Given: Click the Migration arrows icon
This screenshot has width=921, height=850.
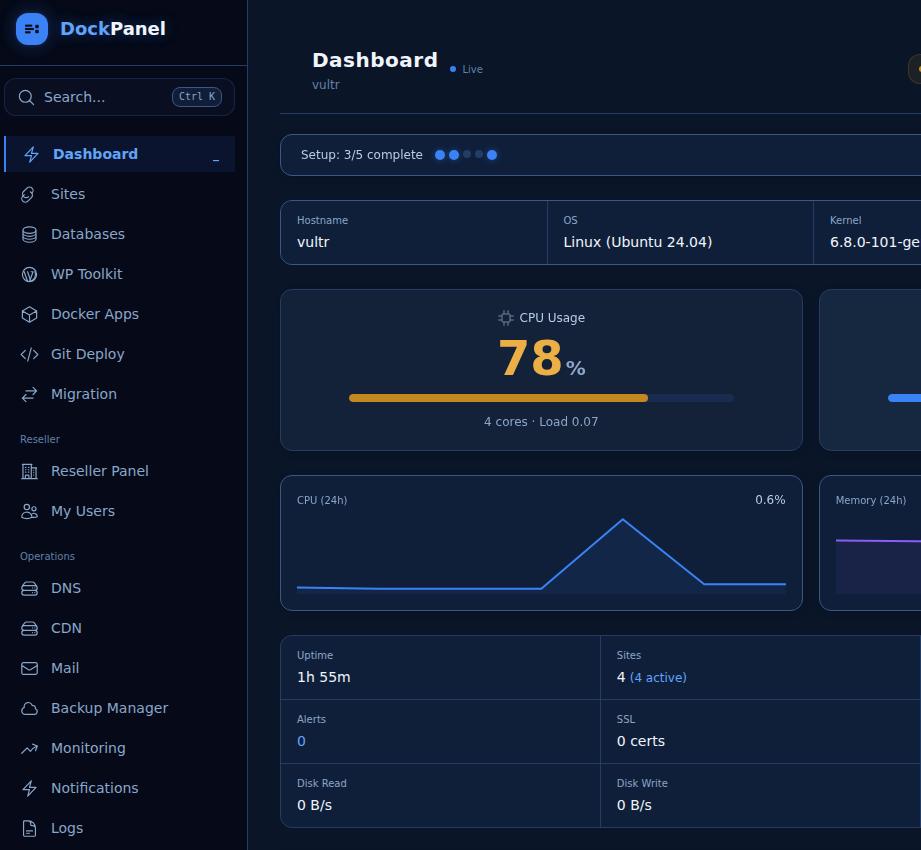Looking at the screenshot, I should coord(29,394).
